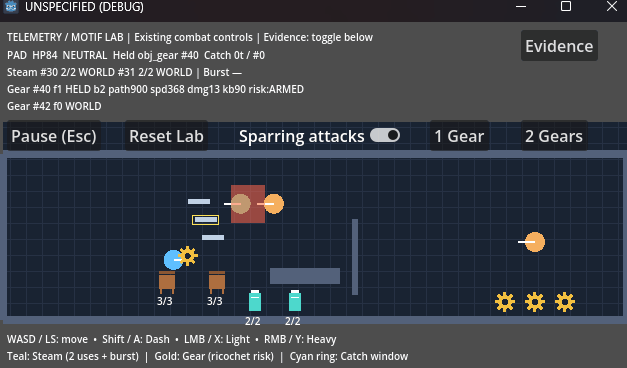Click the 'RMB / Y: Heavy' hint

300,339
